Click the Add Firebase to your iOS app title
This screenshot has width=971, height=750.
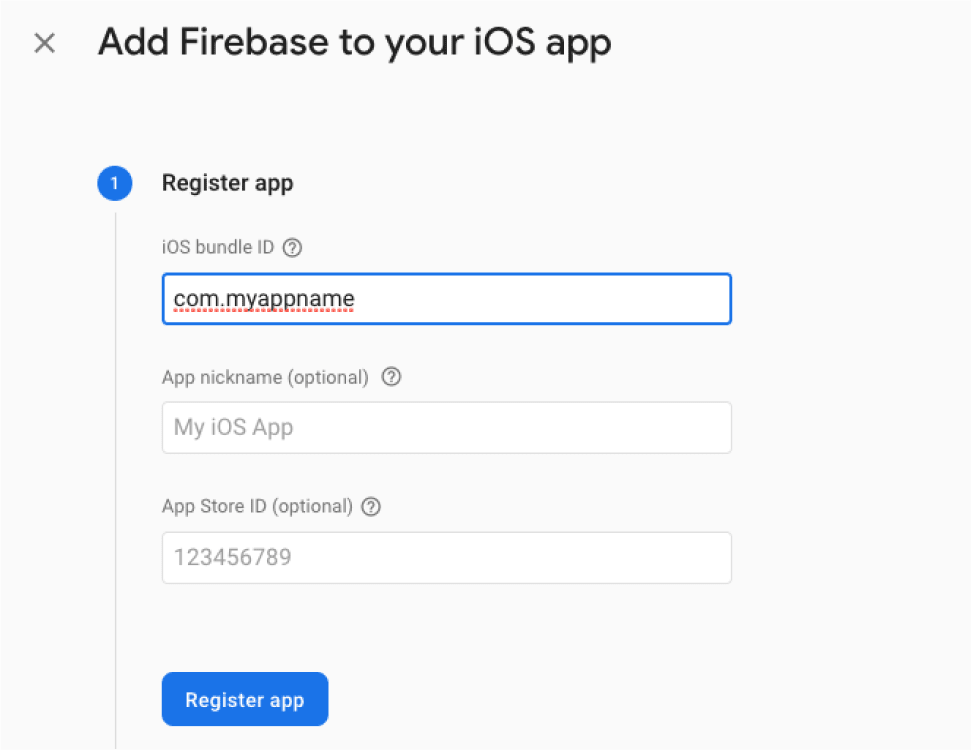click(x=354, y=42)
